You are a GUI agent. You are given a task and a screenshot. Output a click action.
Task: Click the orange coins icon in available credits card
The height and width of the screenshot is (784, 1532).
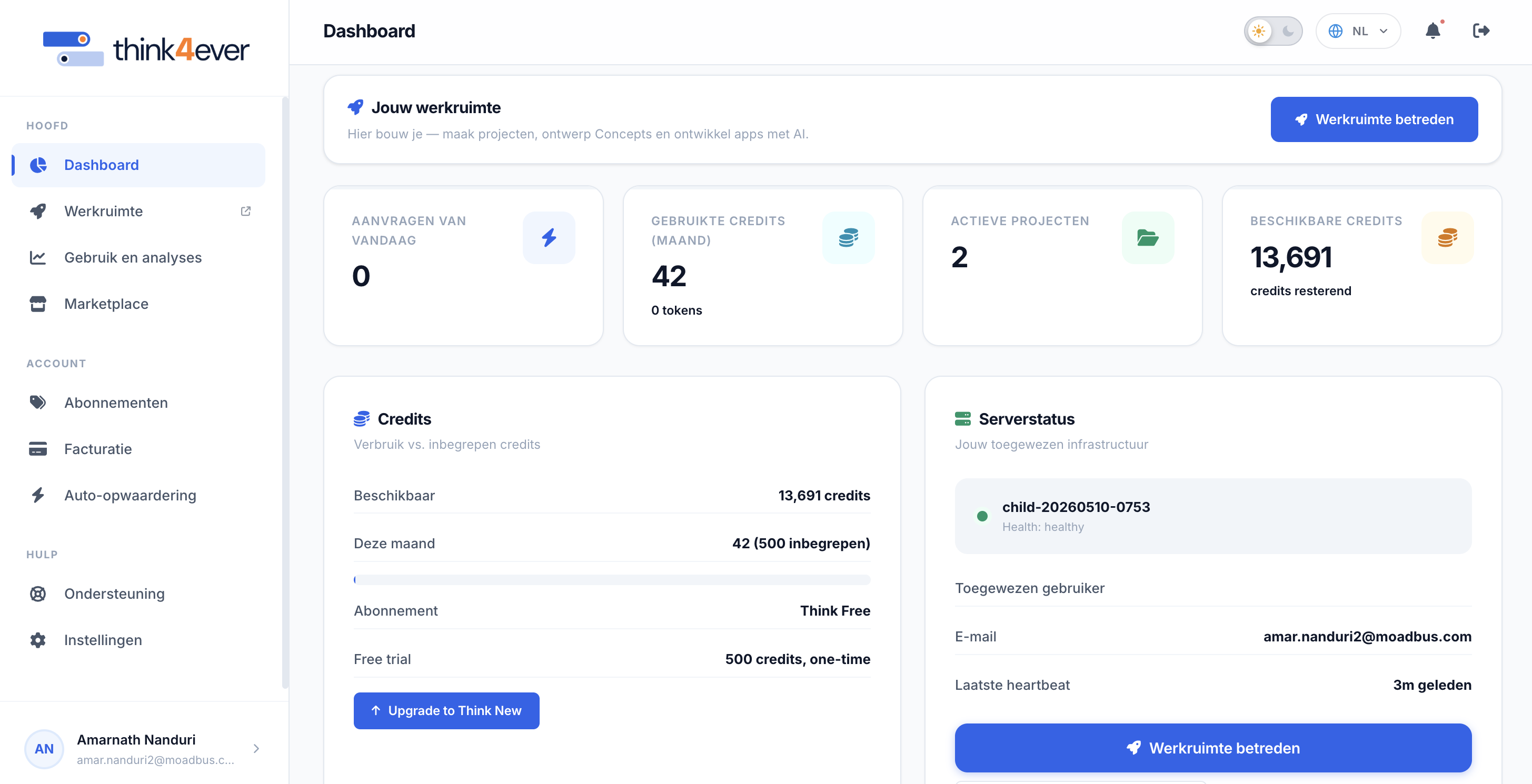[1447, 238]
